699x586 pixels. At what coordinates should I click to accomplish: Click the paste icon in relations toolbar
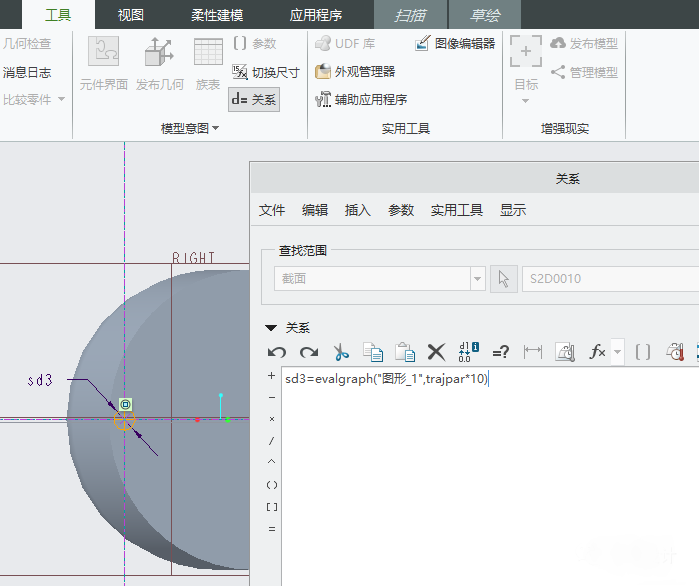(404, 352)
